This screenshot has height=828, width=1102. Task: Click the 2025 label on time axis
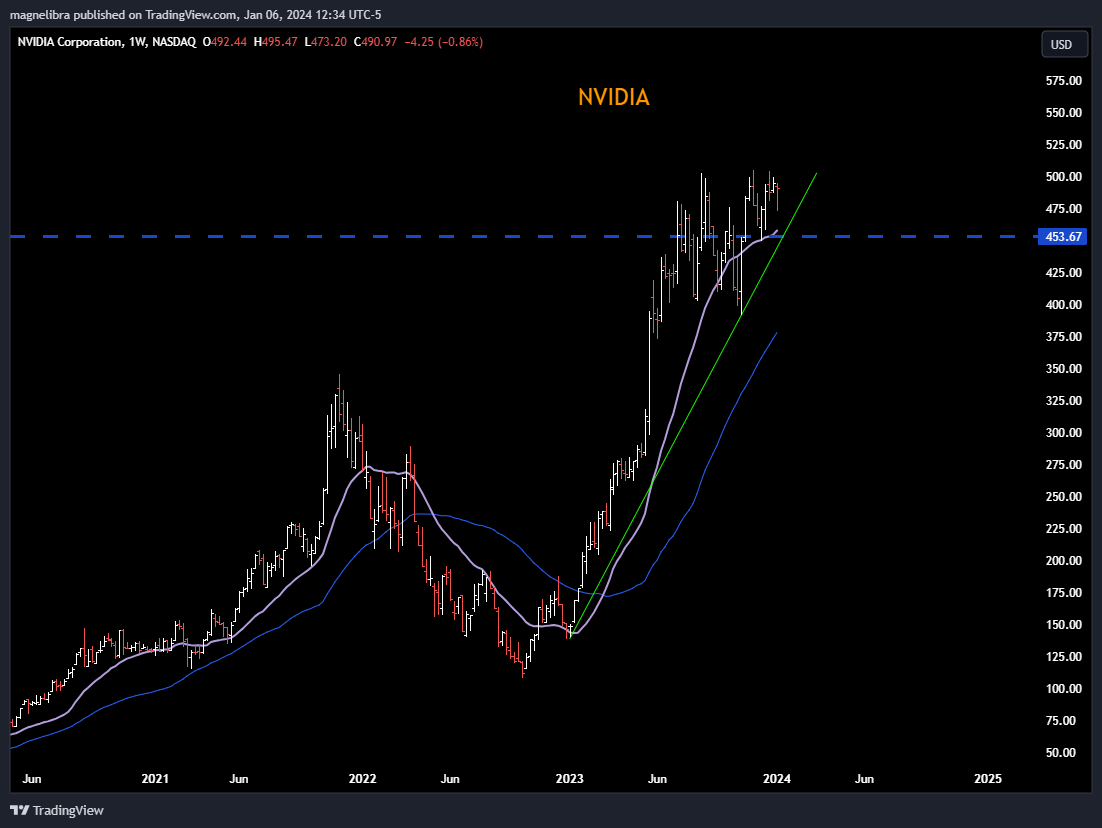point(987,778)
